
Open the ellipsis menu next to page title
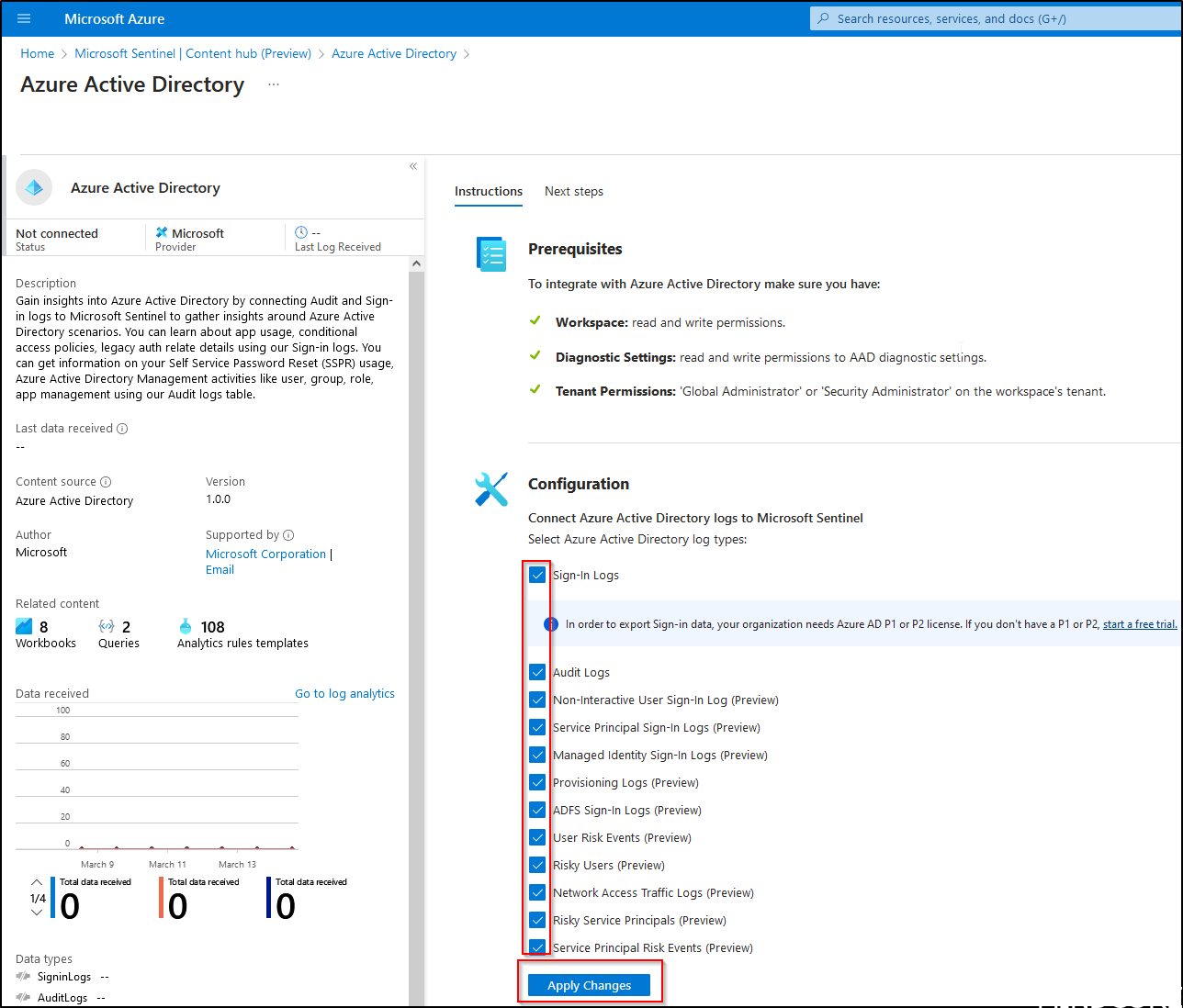(x=273, y=84)
